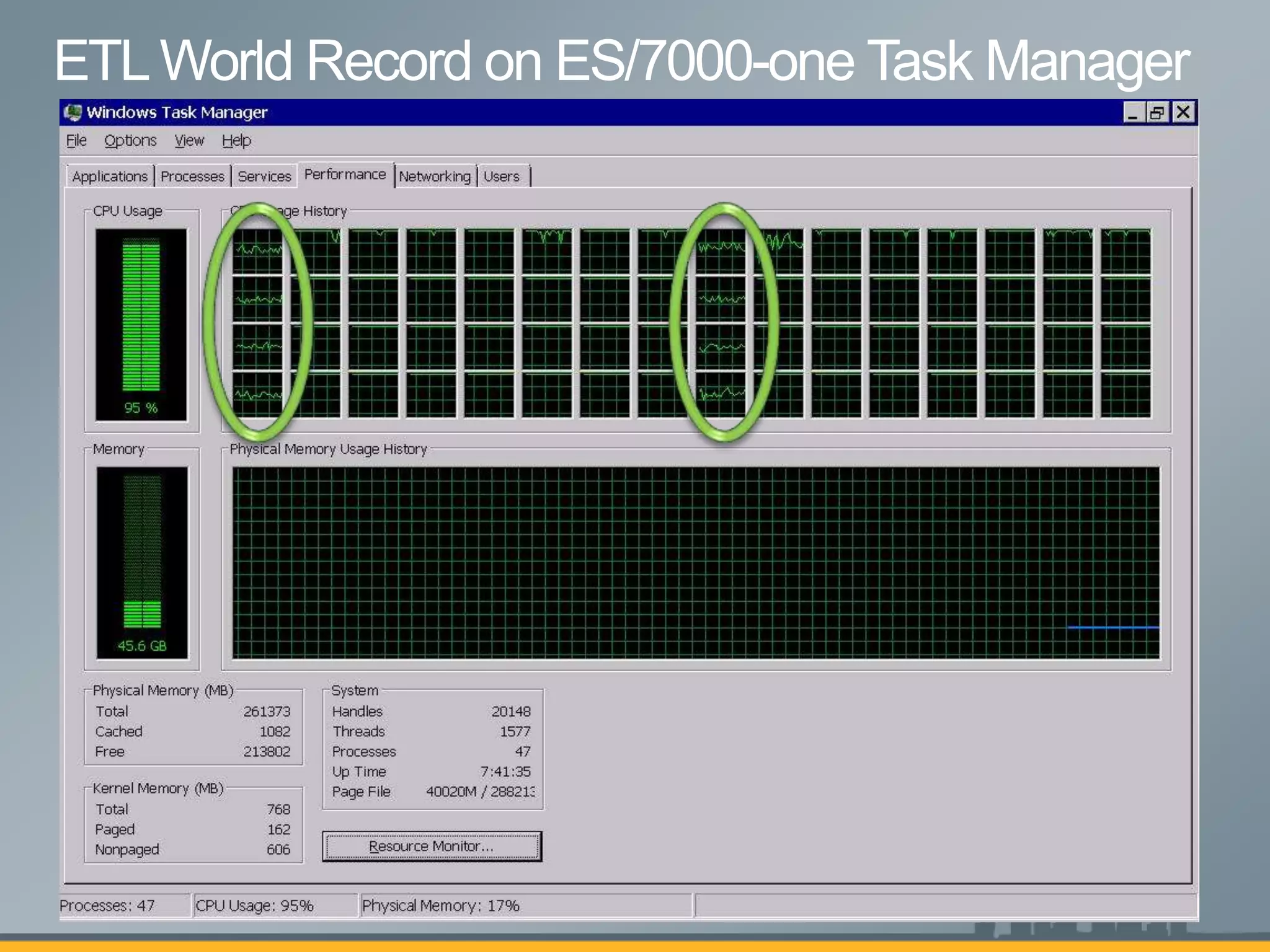This screenshot has height=952, width=1270.
Task: Switch to the Users tab
Action: pos(501,177)
